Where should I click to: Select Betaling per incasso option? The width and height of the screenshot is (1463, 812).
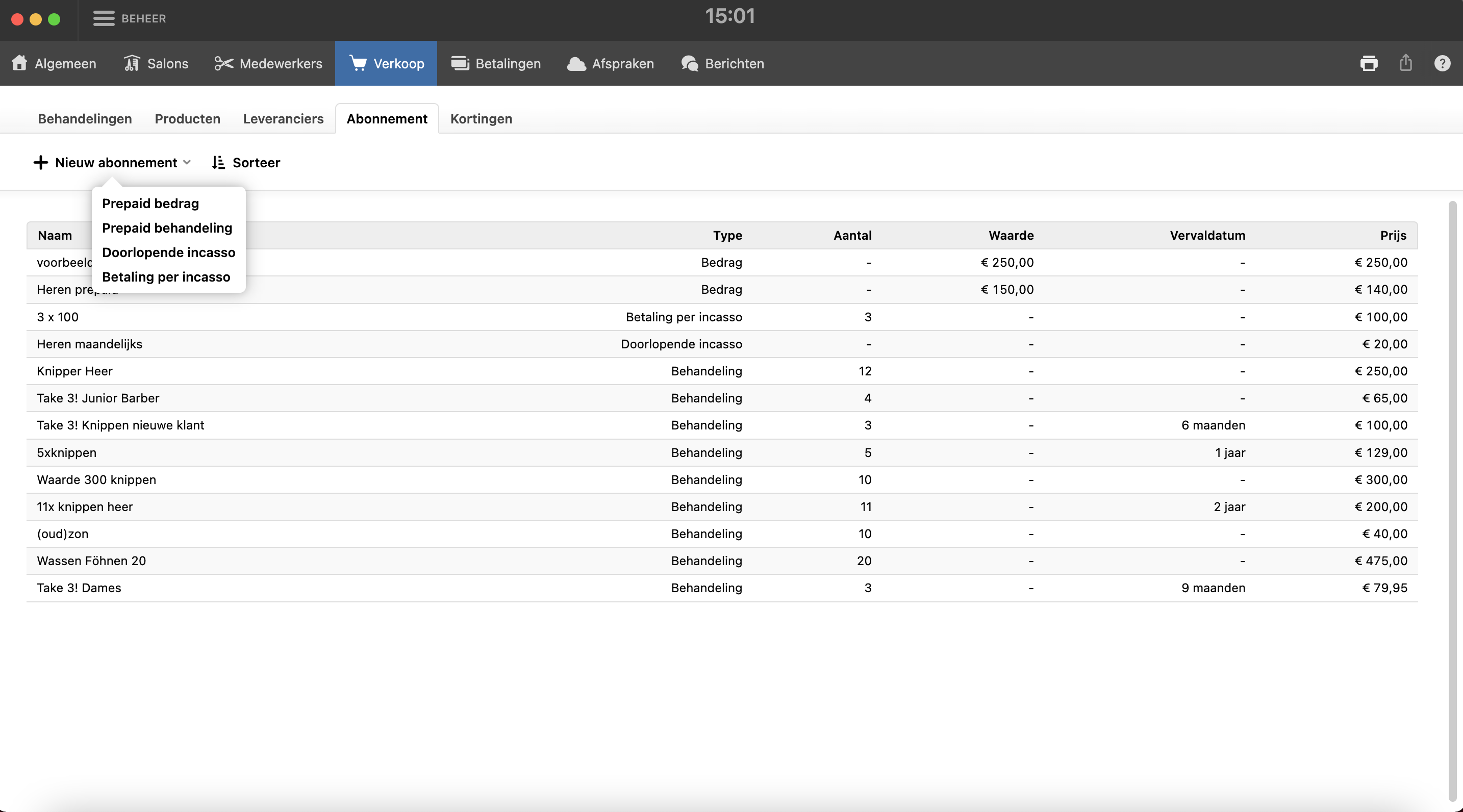point(166,276)
